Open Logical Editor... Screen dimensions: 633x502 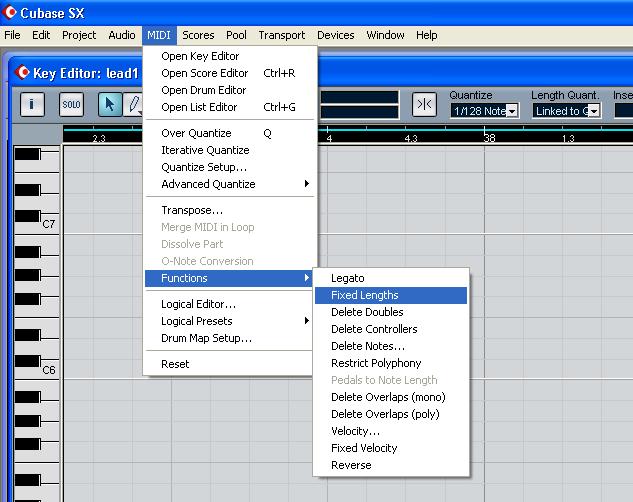pos(229,304)
